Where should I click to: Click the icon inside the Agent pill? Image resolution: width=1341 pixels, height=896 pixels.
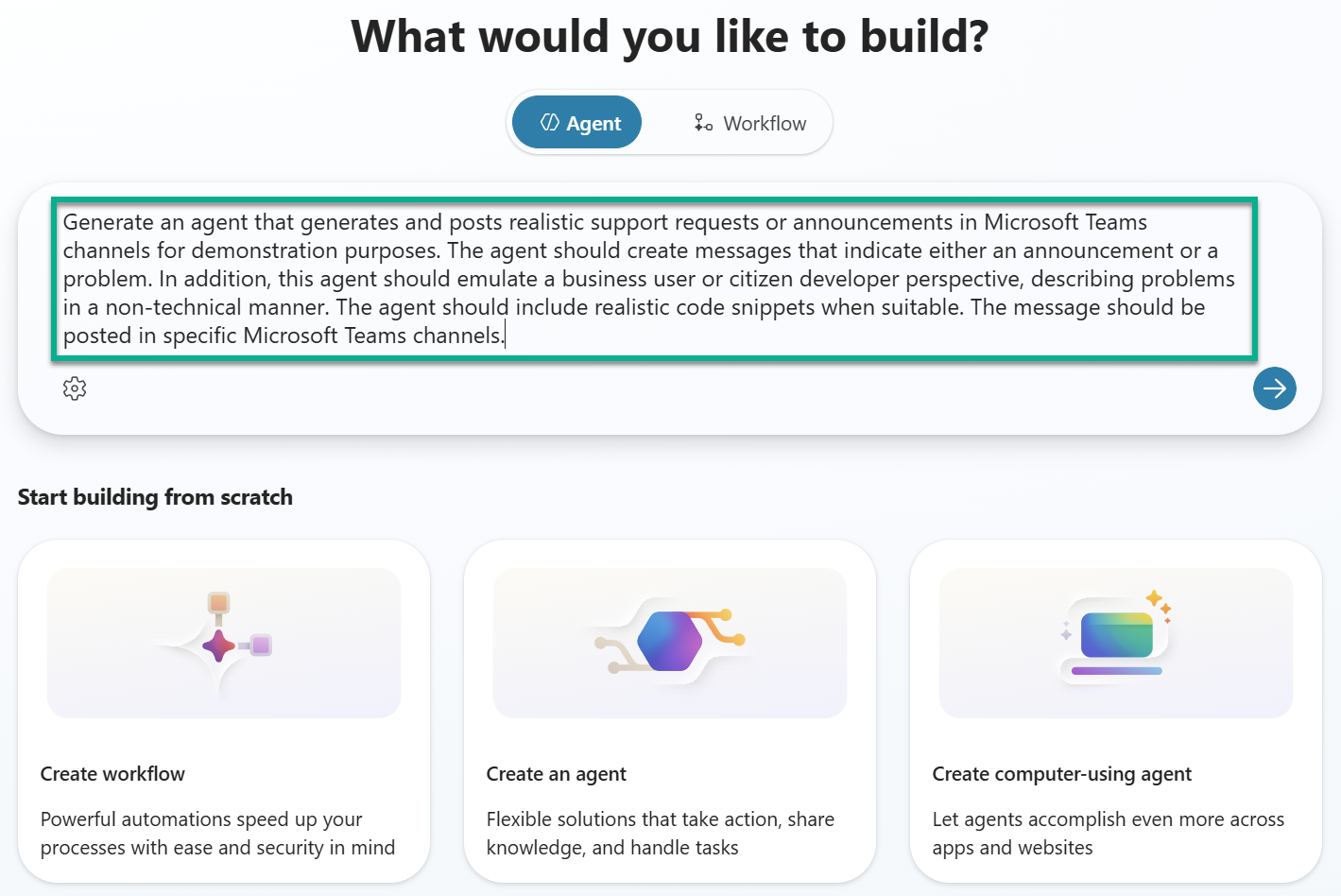point(550,123)
